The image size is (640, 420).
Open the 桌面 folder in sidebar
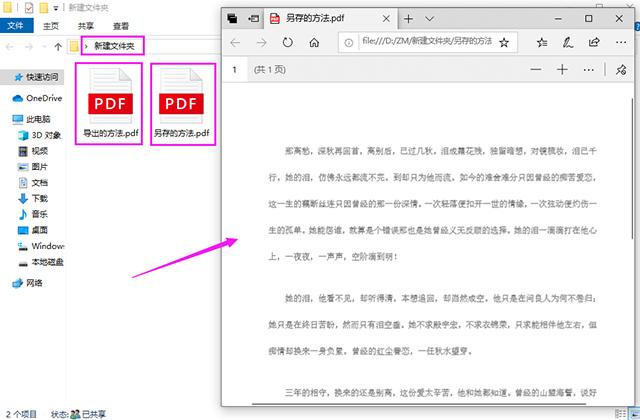[x=33, y=230]
